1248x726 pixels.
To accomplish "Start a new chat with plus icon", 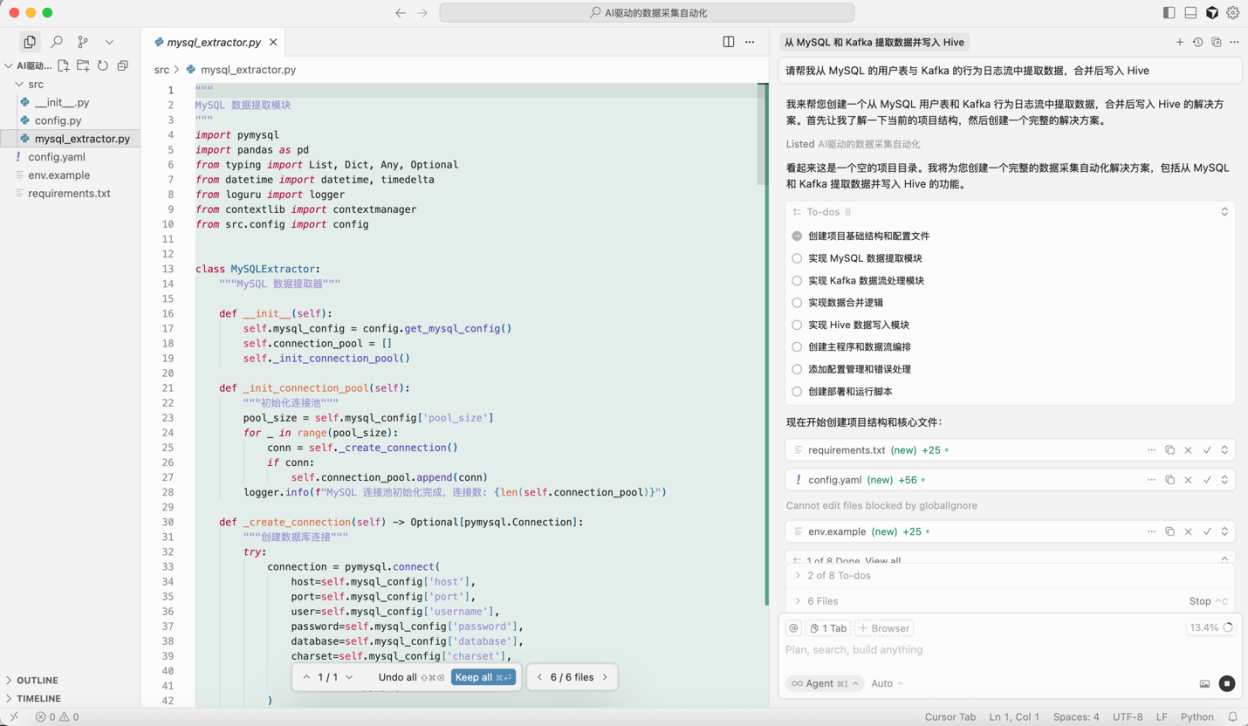I will coord(1179,42).
